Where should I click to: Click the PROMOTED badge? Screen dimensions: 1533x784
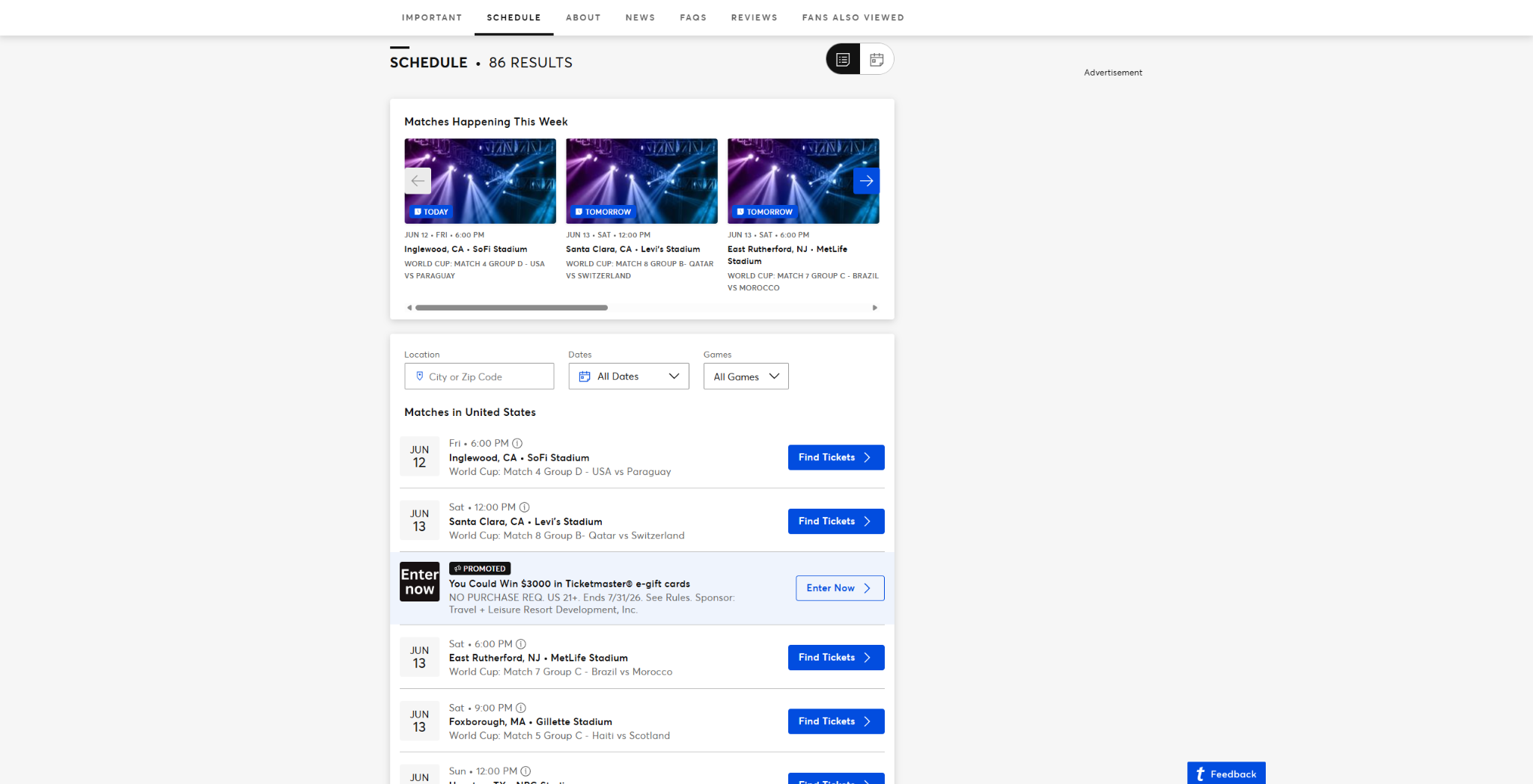point(480,569)
